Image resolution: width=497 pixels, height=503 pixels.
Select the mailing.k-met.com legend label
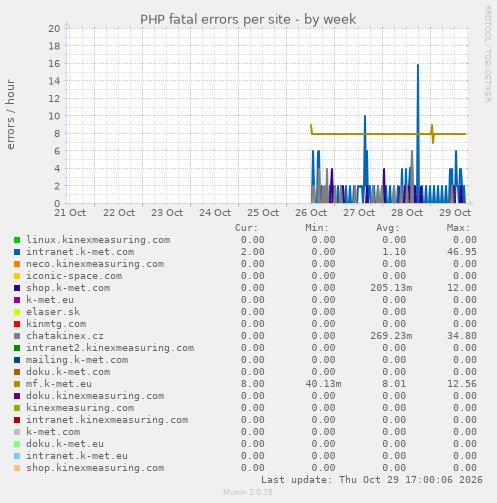77,360
